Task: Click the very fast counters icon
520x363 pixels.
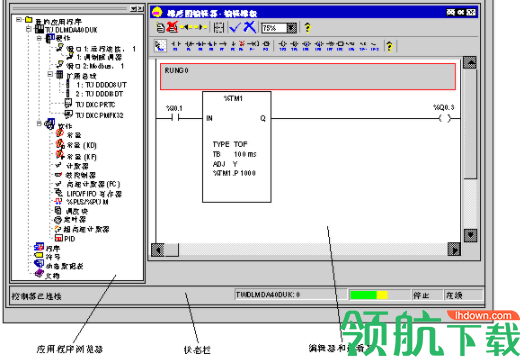Action: point(58,229)
